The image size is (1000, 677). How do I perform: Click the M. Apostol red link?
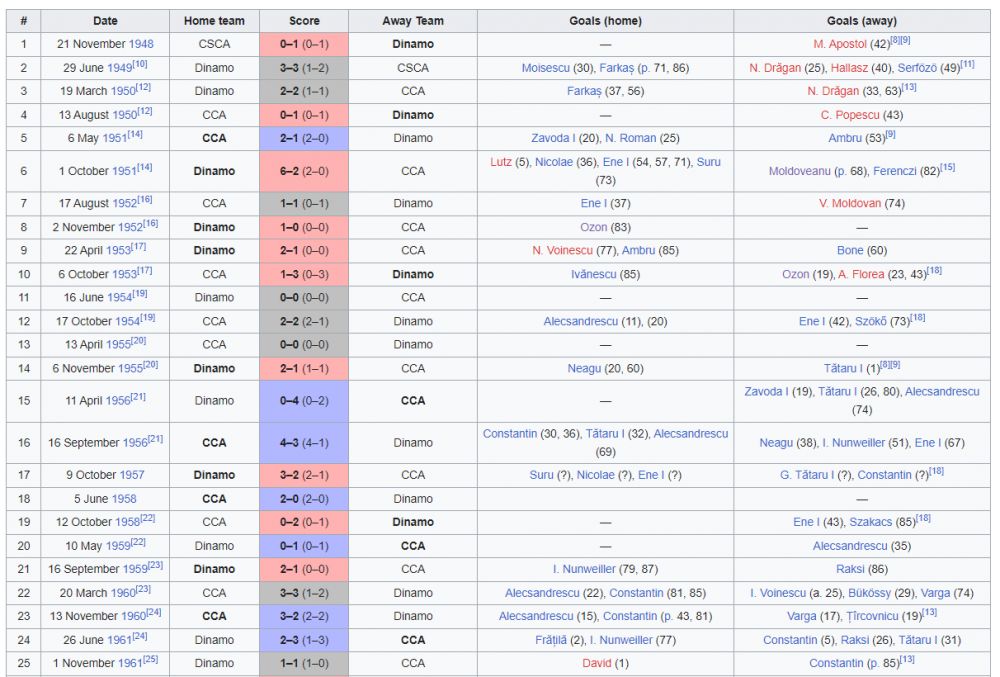point(840,44)
